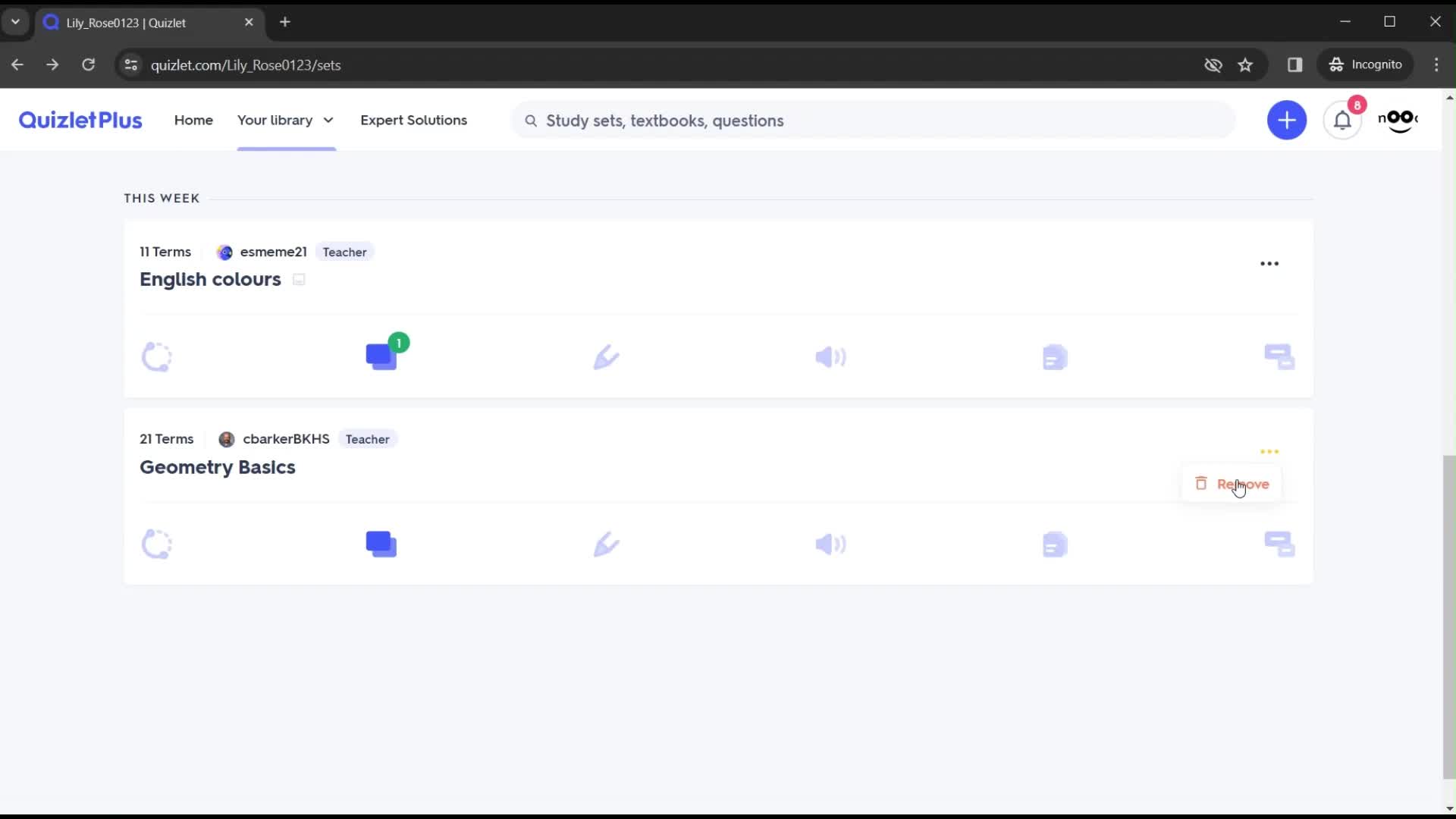Click the Write/Learn icon for English colours

point(605,357)
